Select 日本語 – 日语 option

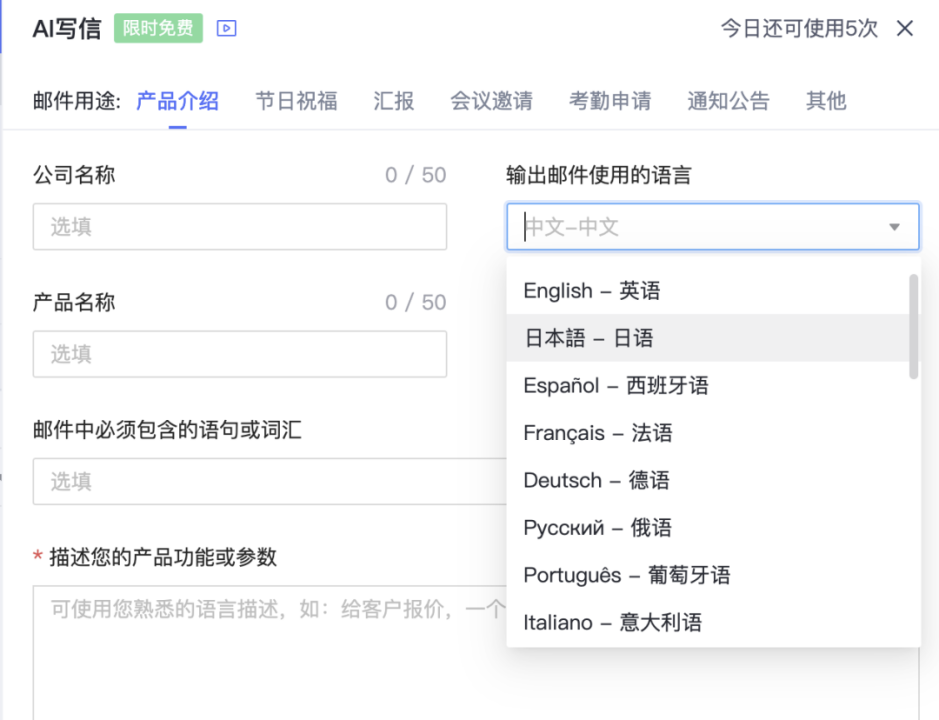[588, 338]
